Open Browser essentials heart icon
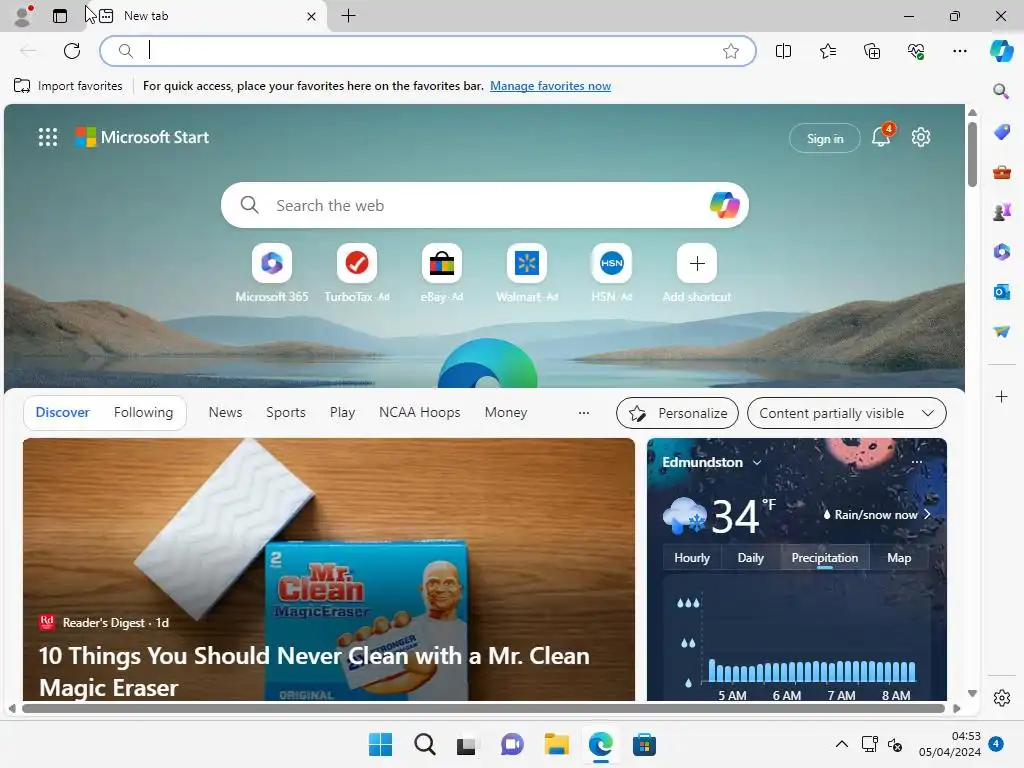 point(916,51)
